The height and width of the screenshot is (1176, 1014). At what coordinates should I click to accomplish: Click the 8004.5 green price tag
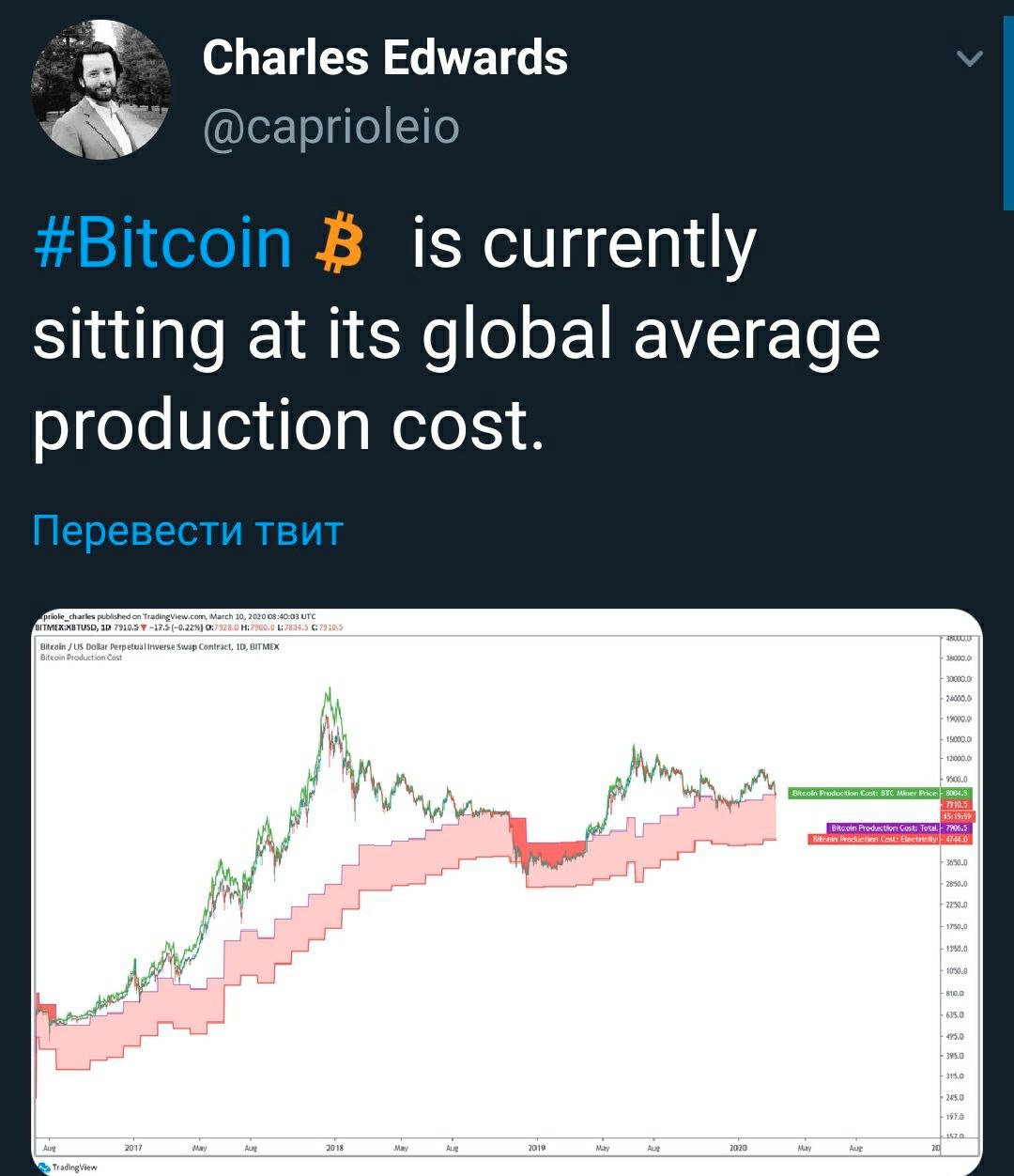pos(957,794)
